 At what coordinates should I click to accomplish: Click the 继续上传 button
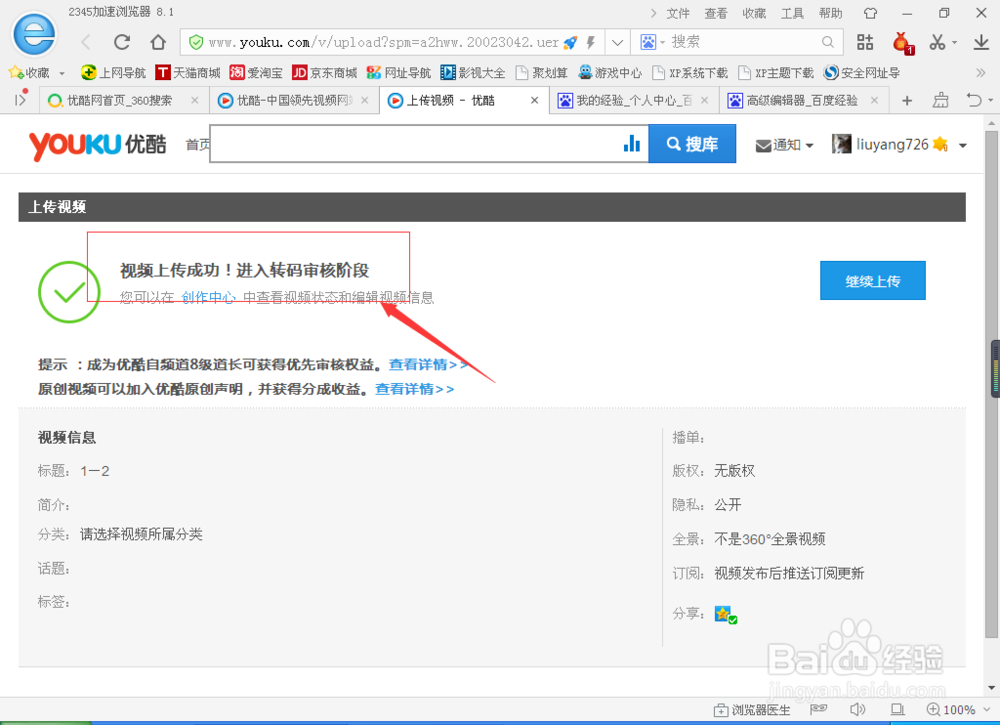point(872,281)
